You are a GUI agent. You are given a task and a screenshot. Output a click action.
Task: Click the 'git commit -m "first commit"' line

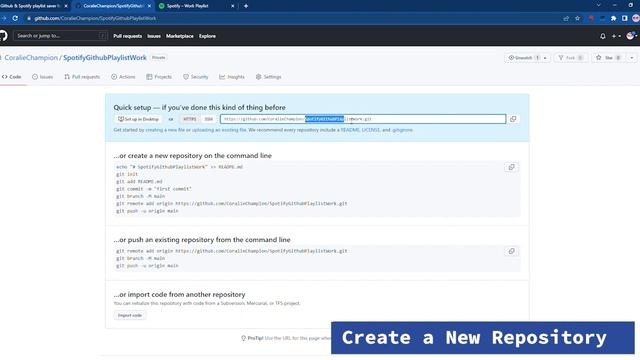[154, 189]
